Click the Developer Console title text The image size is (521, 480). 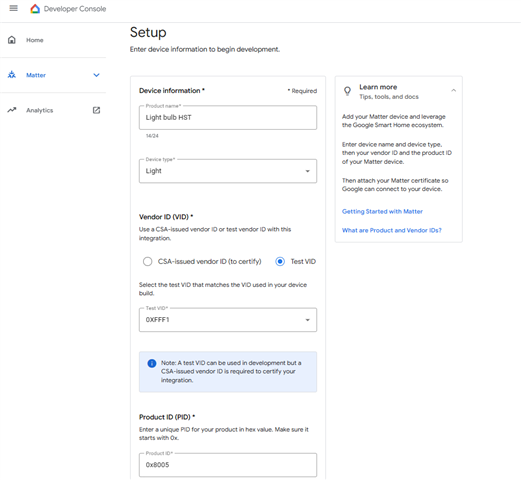(75, 9)
